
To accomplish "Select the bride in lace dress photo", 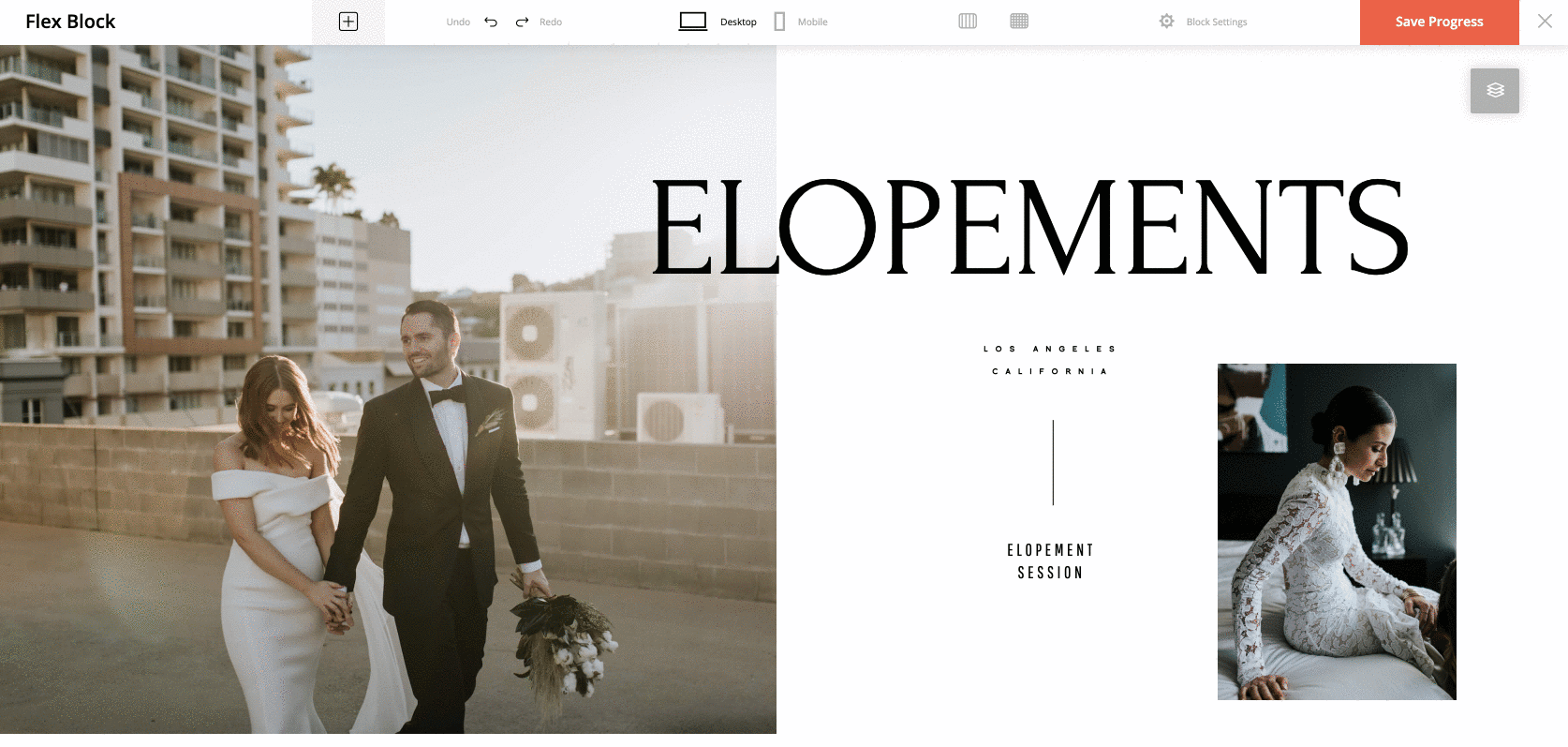I will [1337, 531].
